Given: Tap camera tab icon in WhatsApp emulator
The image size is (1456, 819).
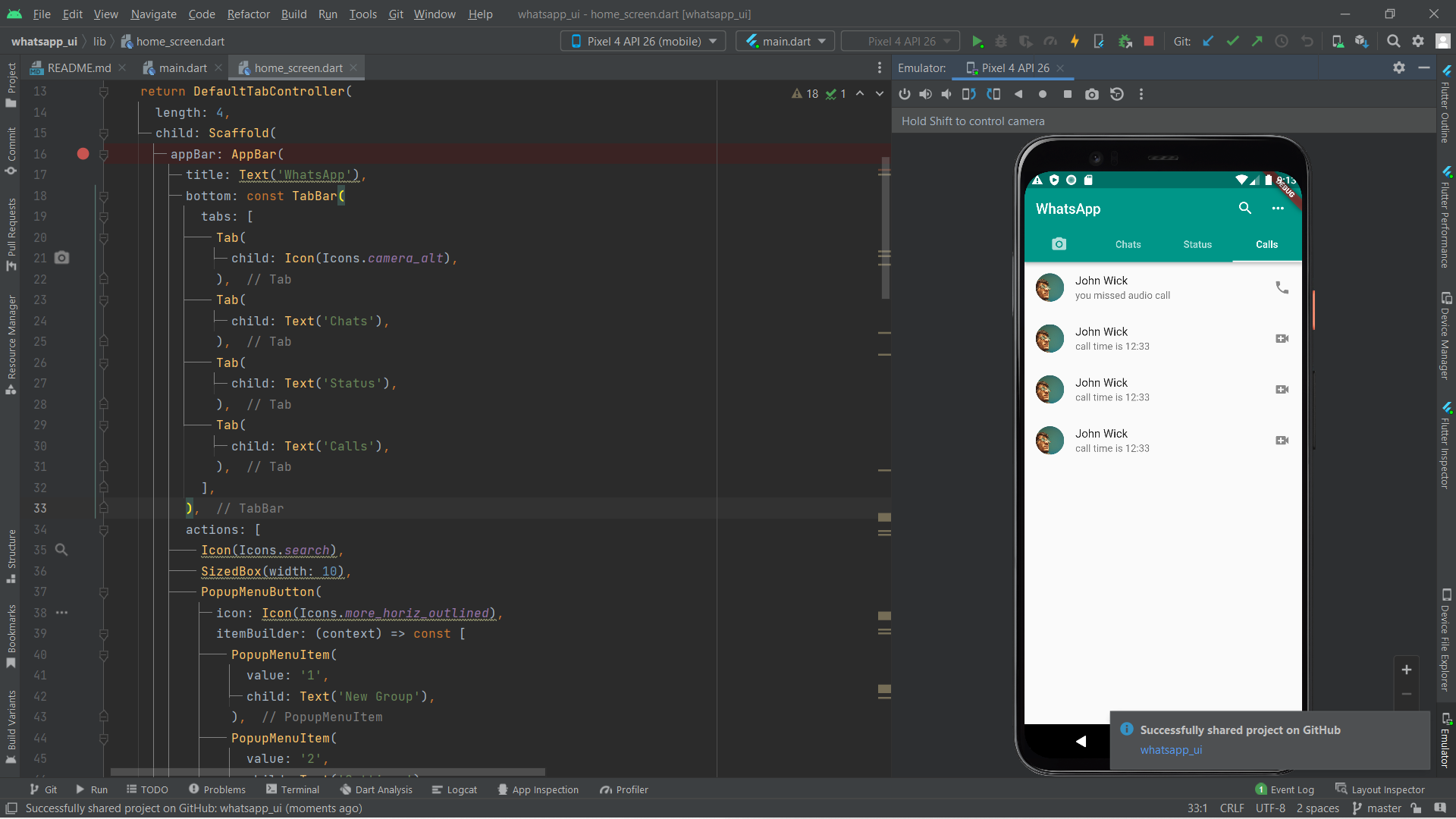Looking at the screenshot, I should click(1059, 244).
